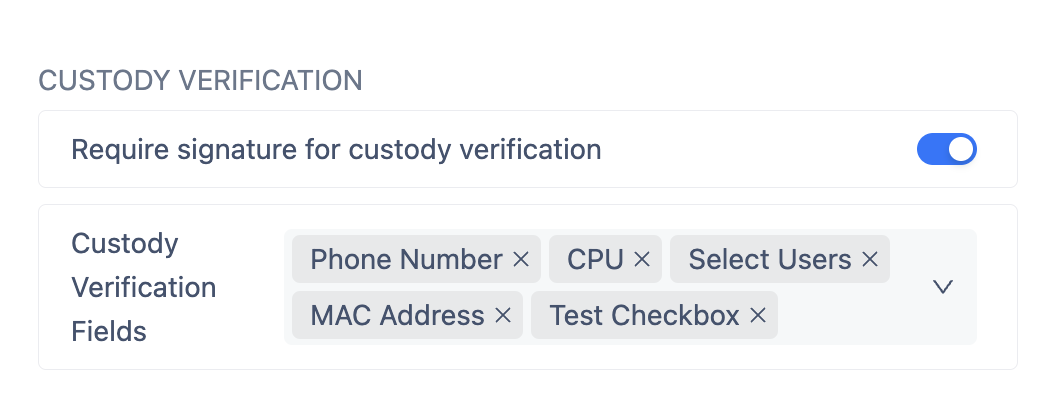Click empty area between signature label and switch
Viewport: 1060px width, 418px height.
point(760,150)
